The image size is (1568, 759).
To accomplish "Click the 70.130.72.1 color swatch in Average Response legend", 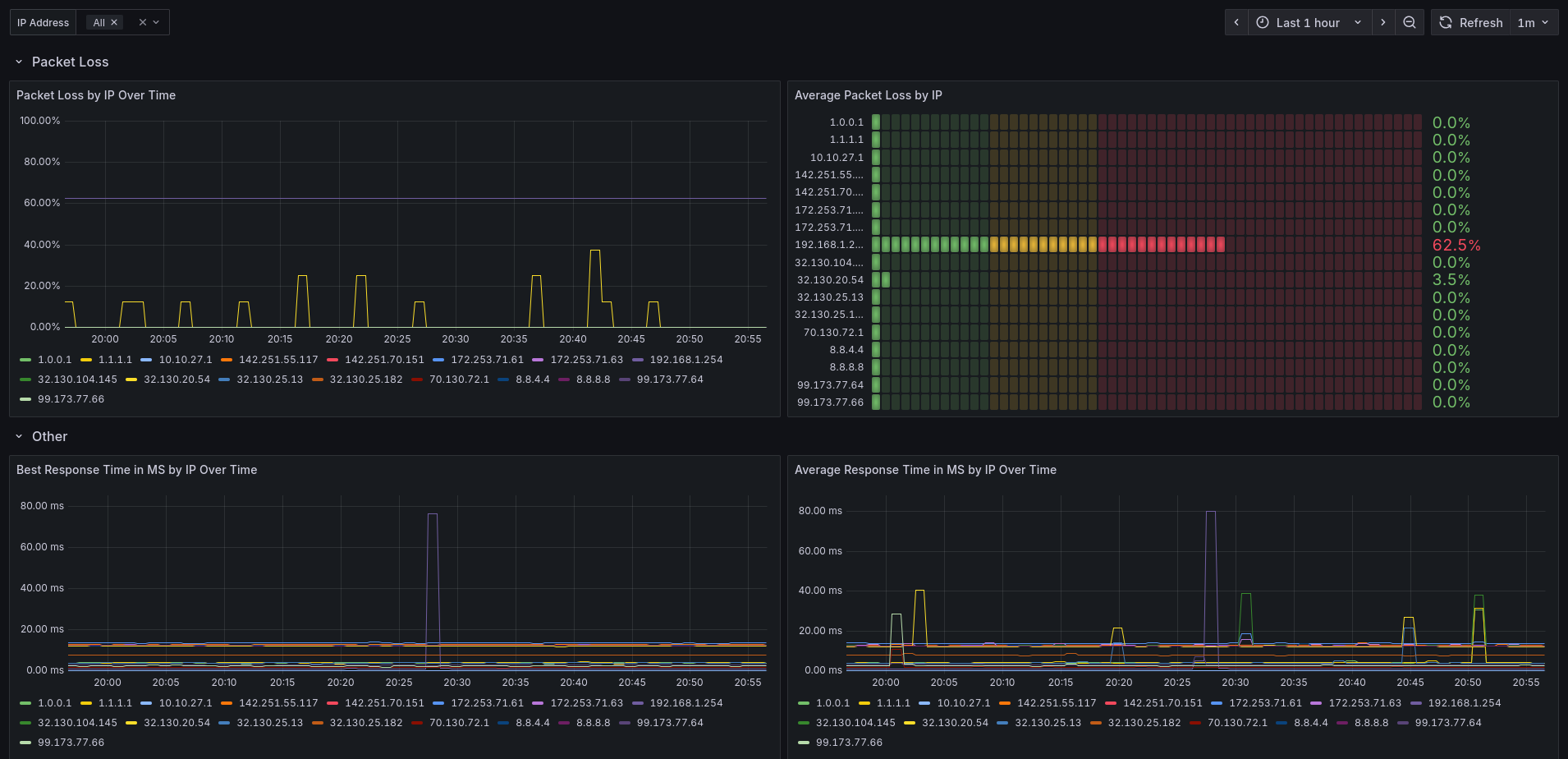I will click(1195, 723).
